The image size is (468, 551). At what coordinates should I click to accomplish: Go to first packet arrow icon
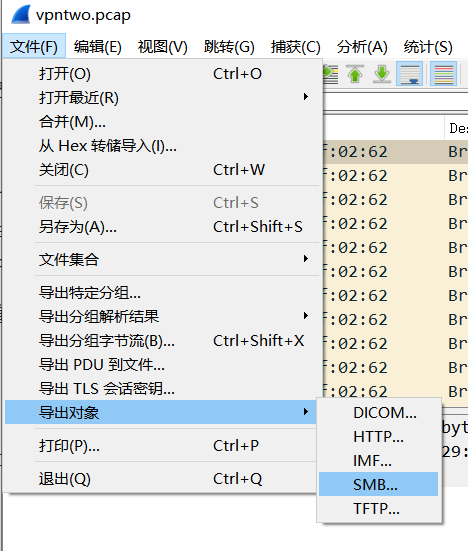click(355, 74)
